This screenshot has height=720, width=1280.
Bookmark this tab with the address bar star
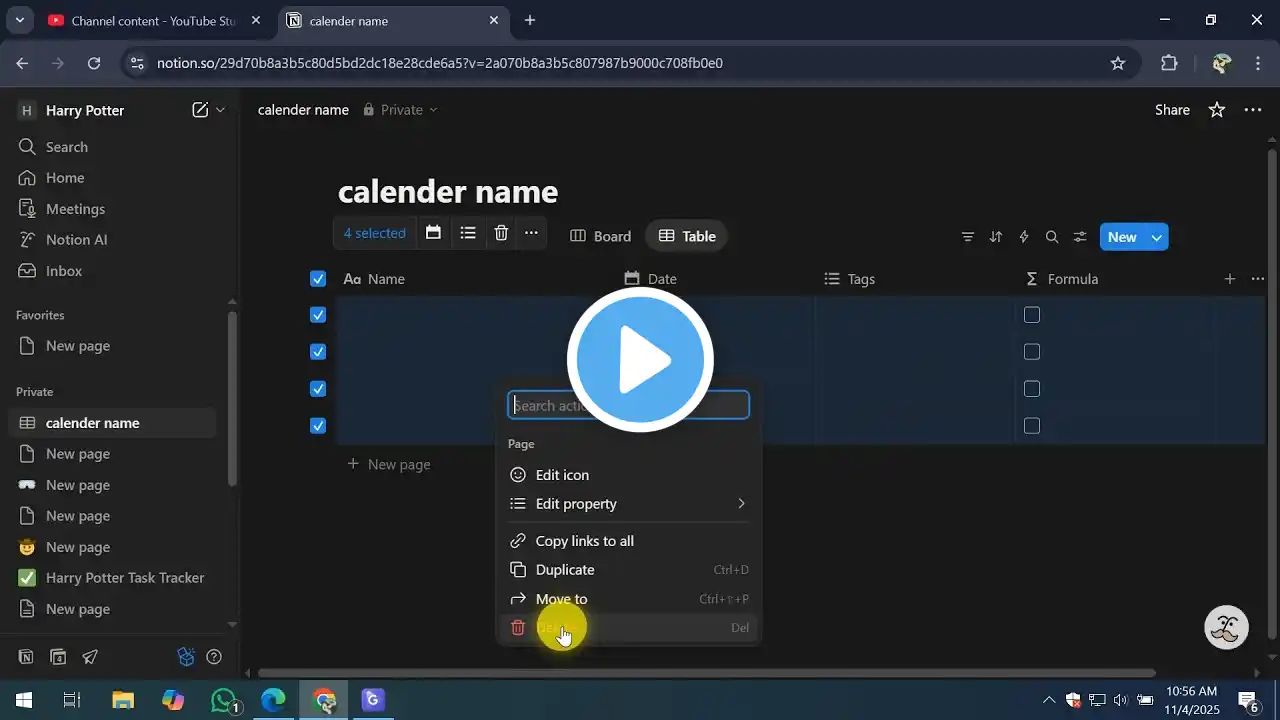pyautogui.click(x=1118, y=63)
